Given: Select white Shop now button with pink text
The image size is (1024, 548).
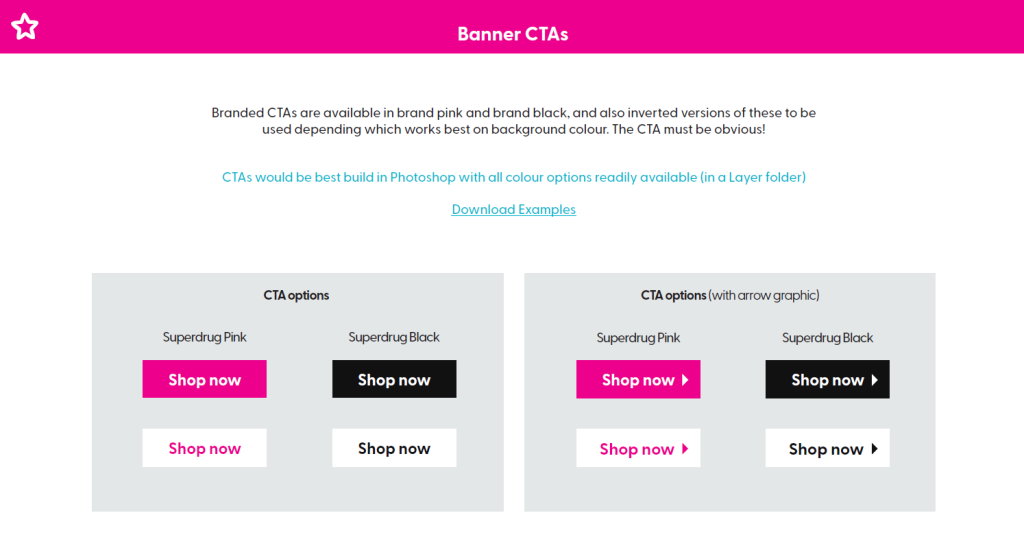Looking at the screenshot, I should tap(204, 448).
